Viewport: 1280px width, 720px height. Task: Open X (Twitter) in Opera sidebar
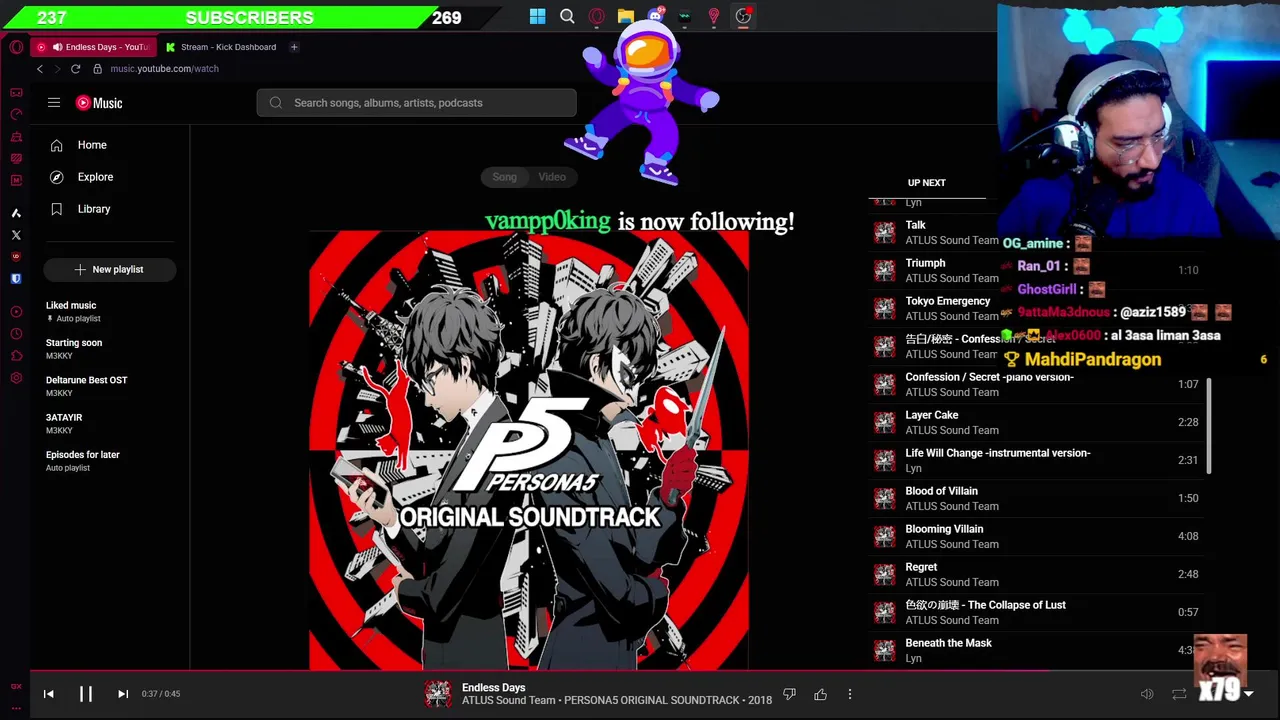[16, 235]
